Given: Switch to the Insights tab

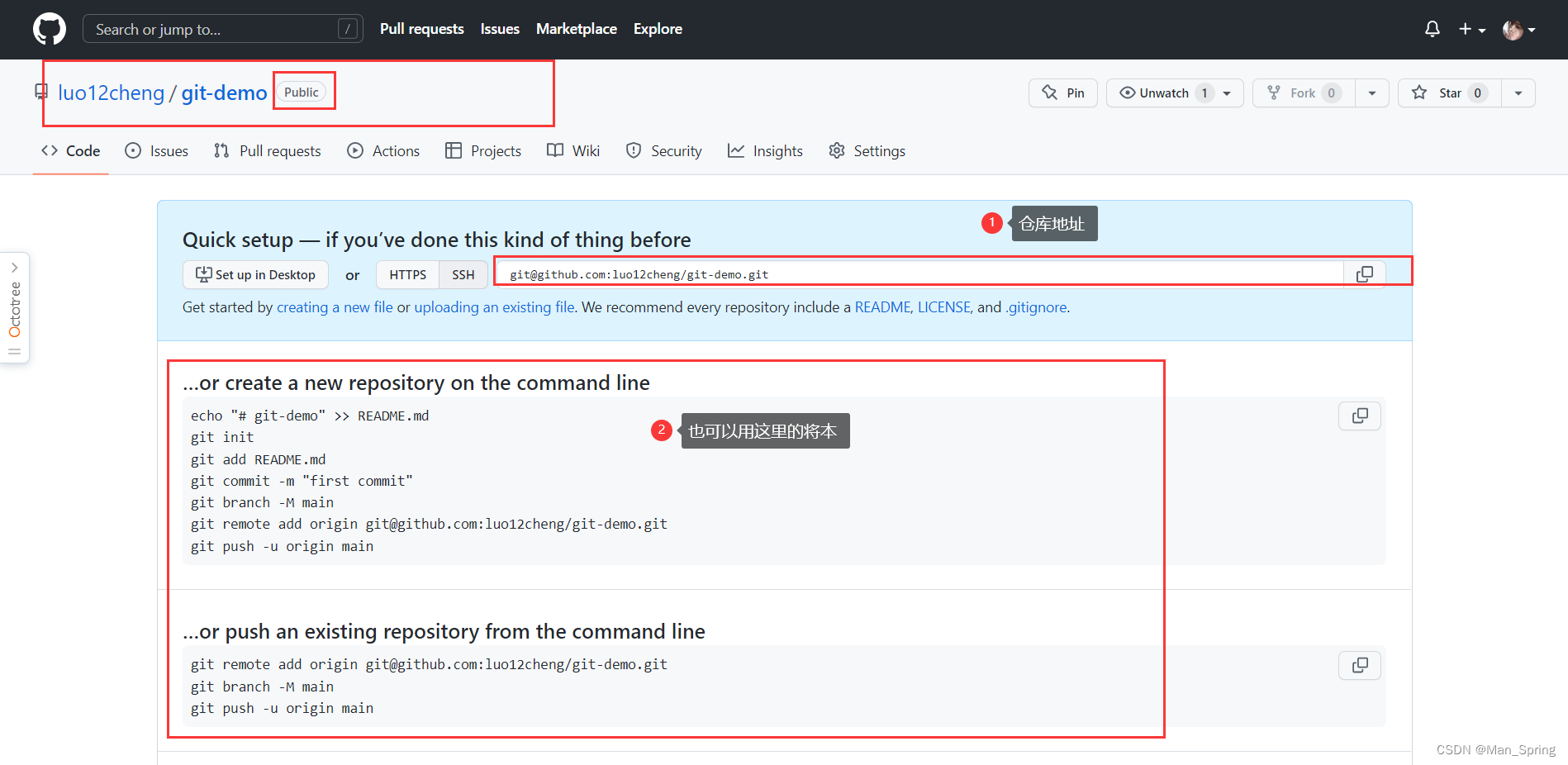Looking at the screenshot, I should (765, 150).
